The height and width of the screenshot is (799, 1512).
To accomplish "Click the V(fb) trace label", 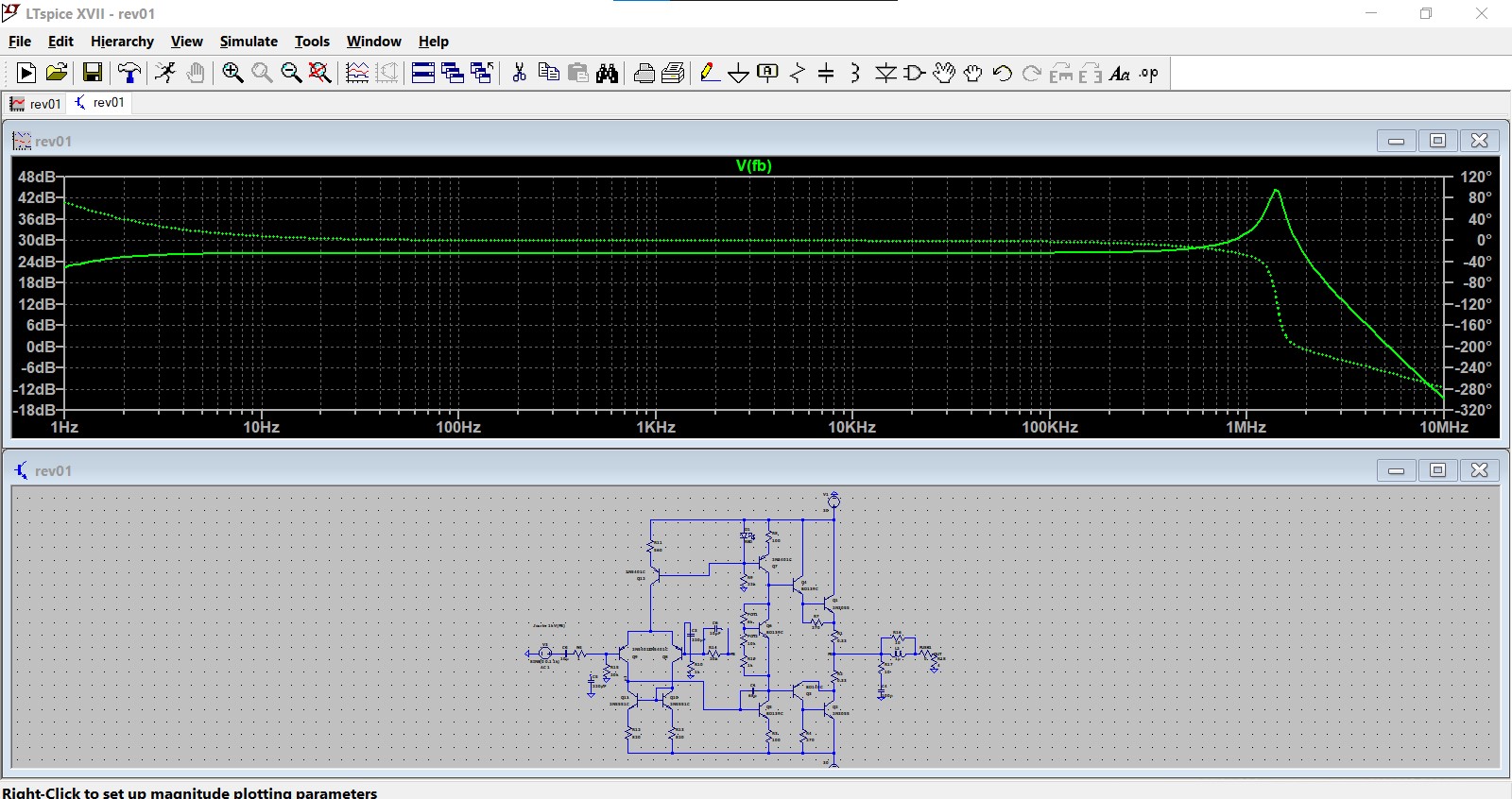I will (753, 165).
